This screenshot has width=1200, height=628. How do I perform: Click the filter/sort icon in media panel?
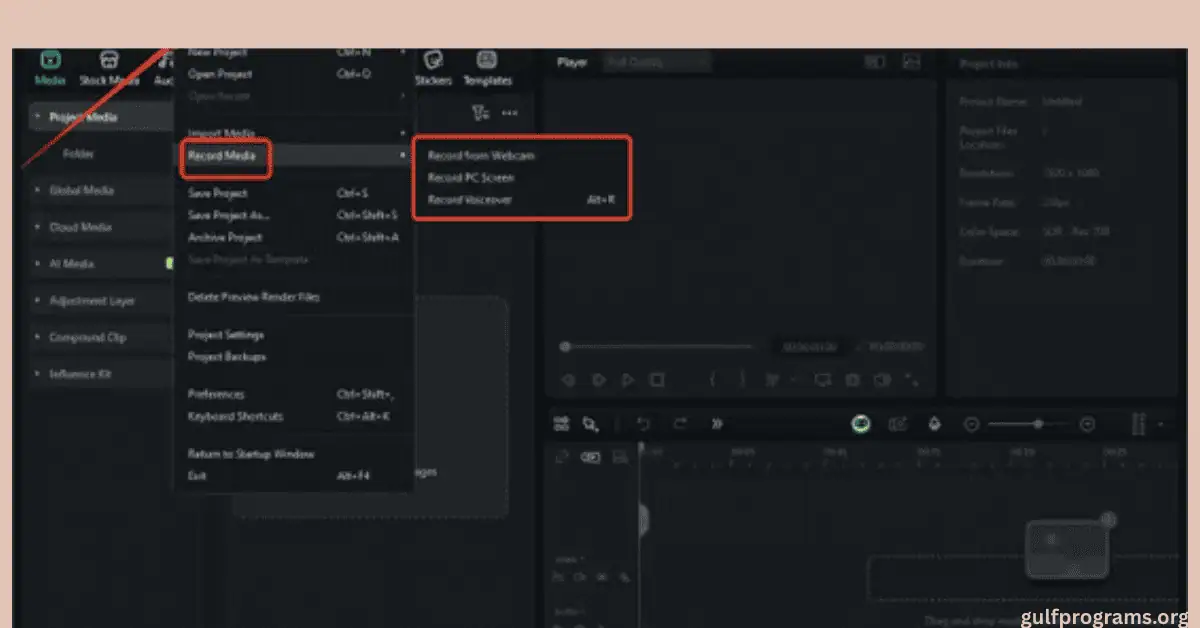pos(480,113)
